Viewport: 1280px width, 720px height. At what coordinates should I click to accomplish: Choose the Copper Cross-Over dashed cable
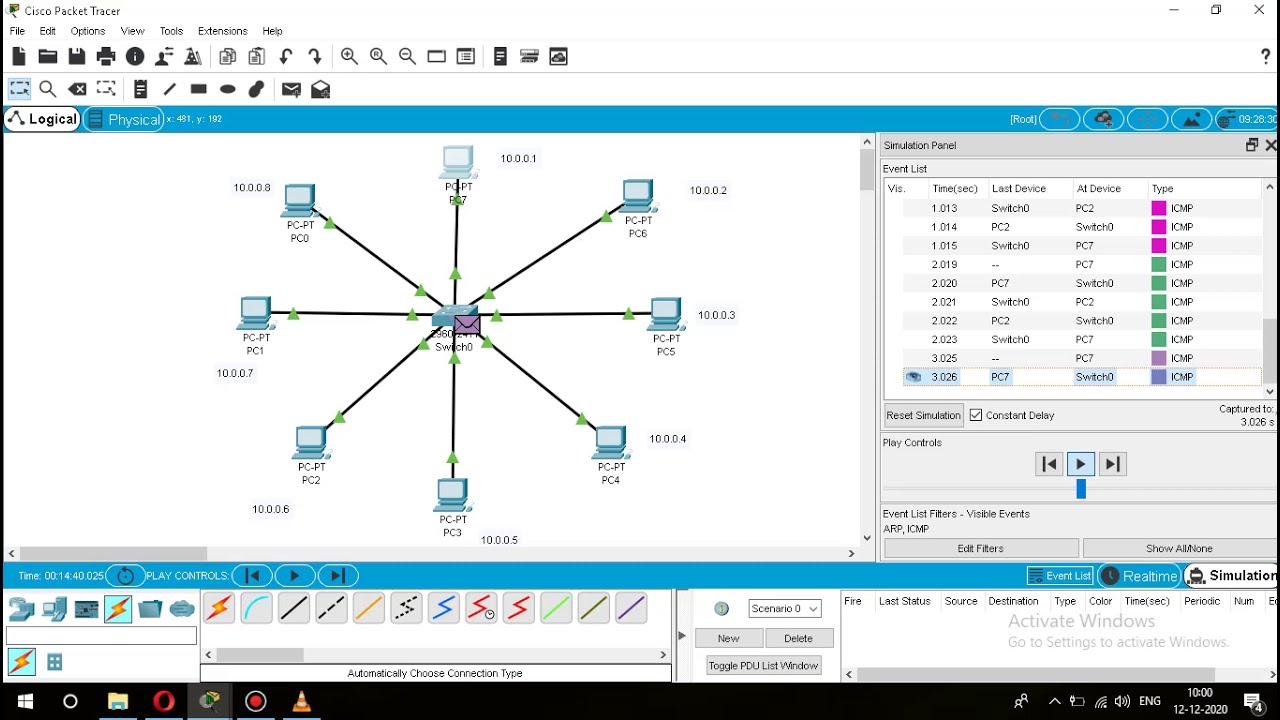[331, 608]
